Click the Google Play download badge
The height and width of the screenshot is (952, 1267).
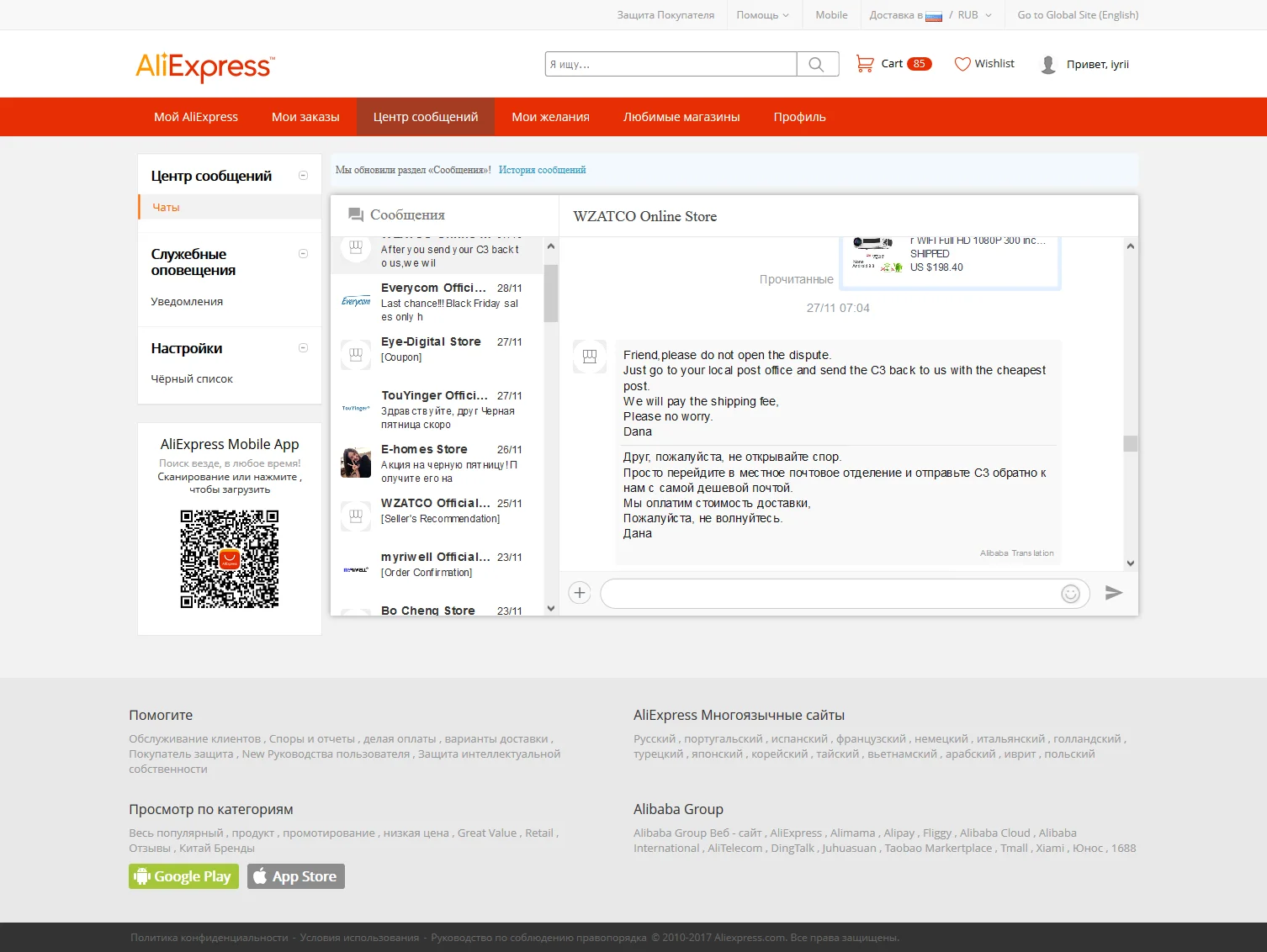(183, 876)
